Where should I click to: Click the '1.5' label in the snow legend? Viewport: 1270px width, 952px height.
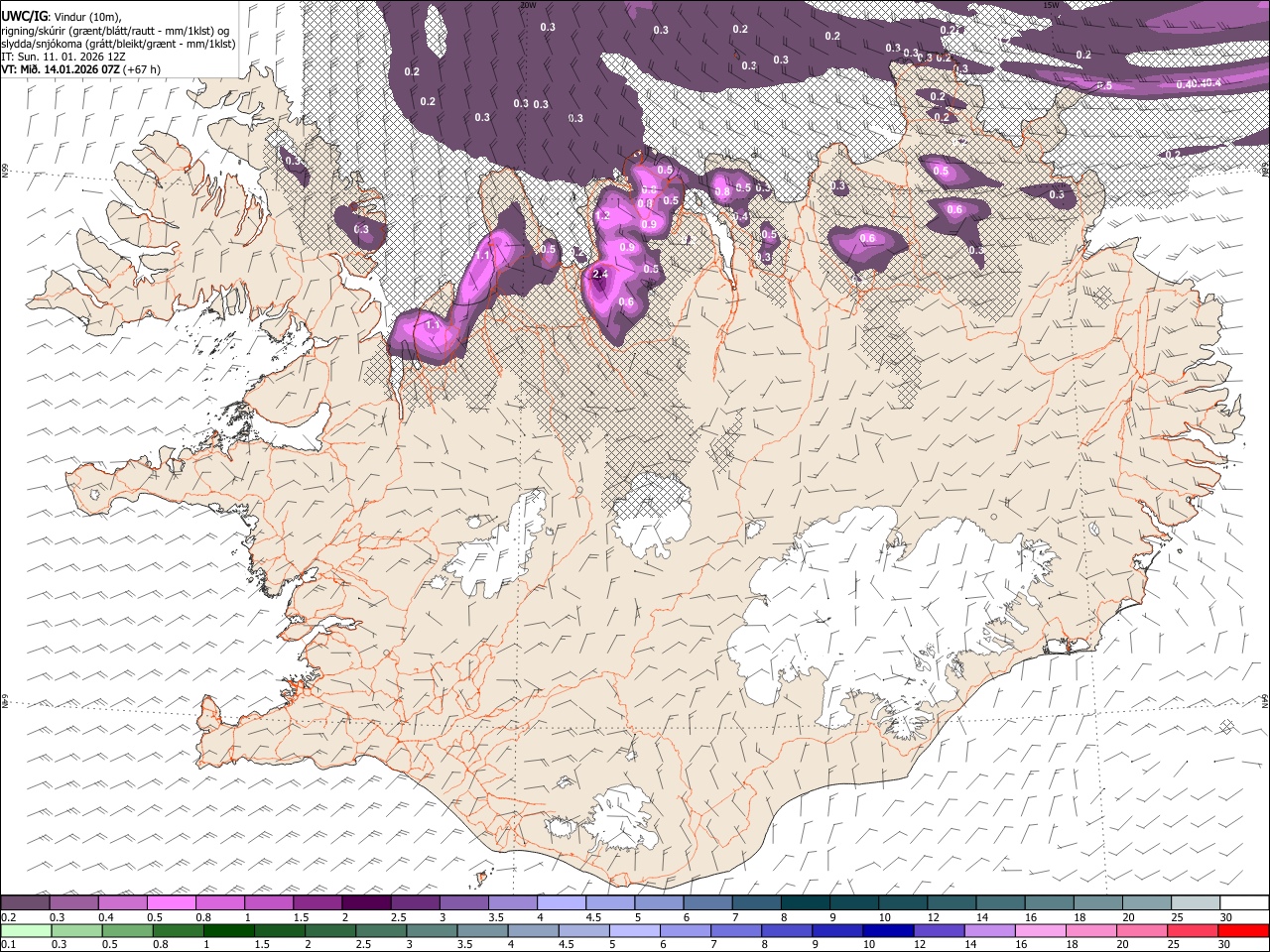pyautogui.click(x=302, y=917)
